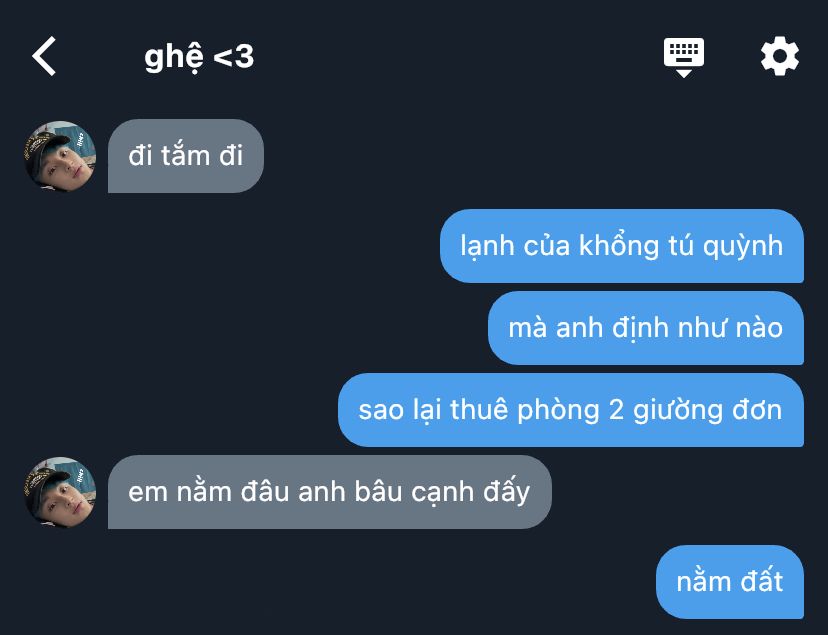Click the number "2" in the room message
Viewport: 828px width, 635px height.
click(x=616, y=410)
